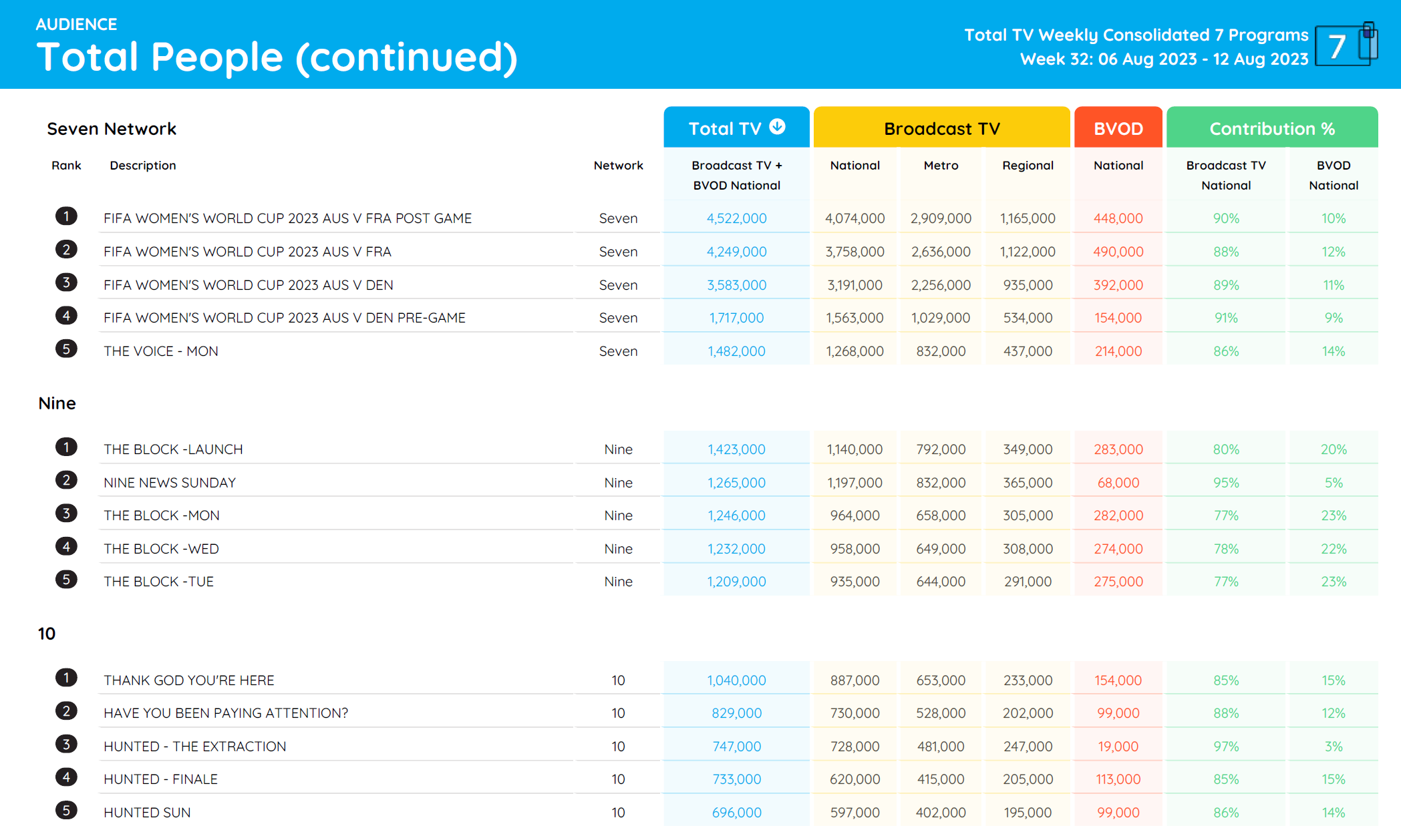This screenshot has width=1401, height=840.
Task: Click rank 2 badge beside Nine News Sunday
Action: pos(66,481)
